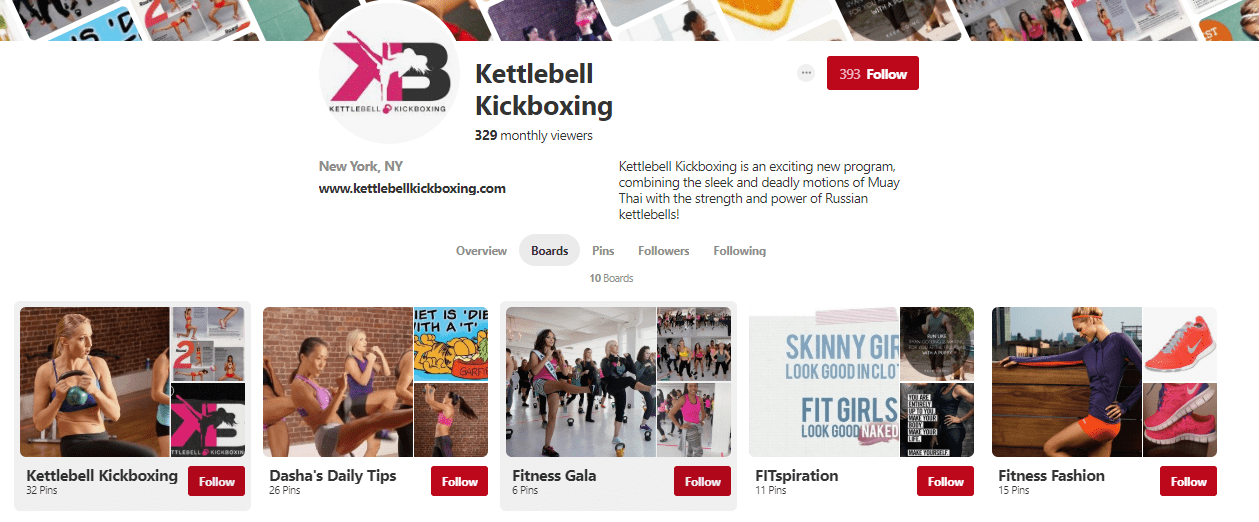Open the three-dot profile options menu

point(806,73)
